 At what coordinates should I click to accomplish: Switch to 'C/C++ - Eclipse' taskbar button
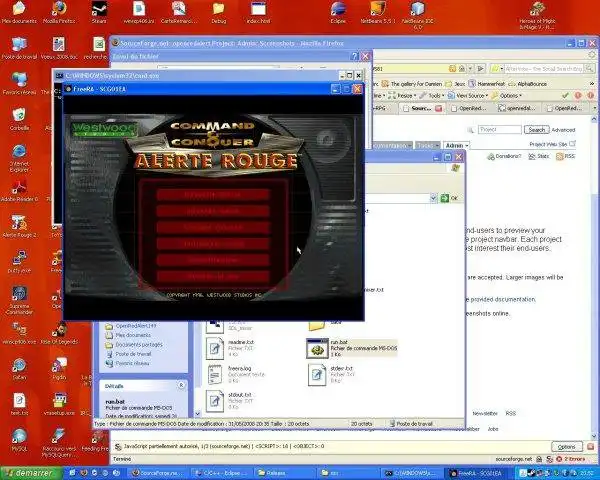(x=221, y=473)
